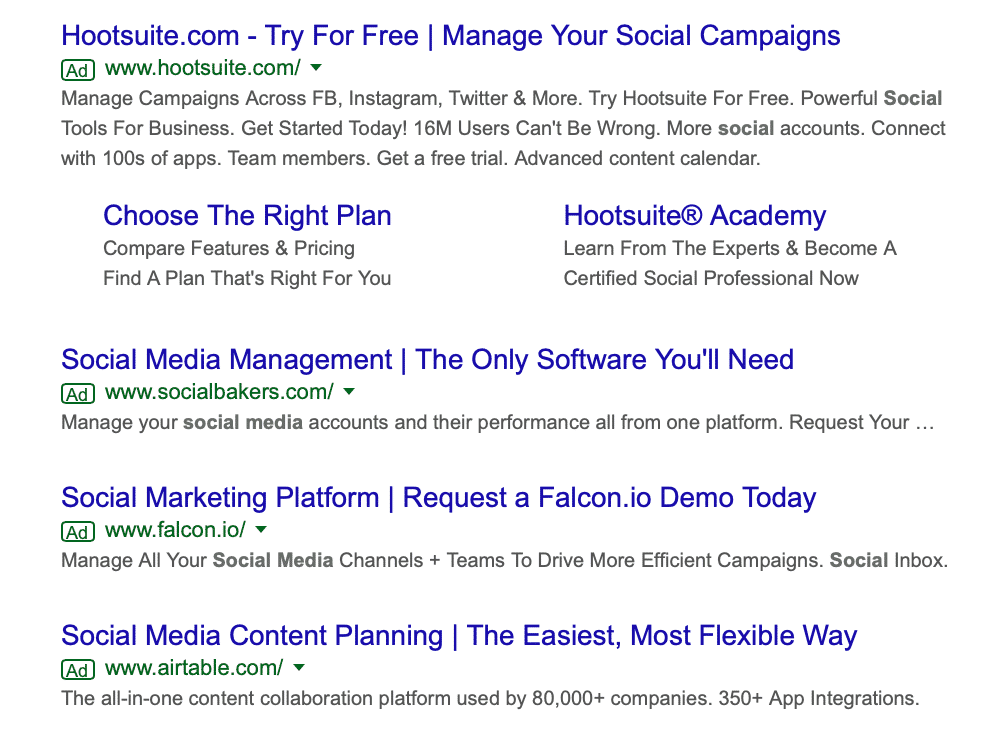Click the Compare Features & Pricing description

point(229,248)
